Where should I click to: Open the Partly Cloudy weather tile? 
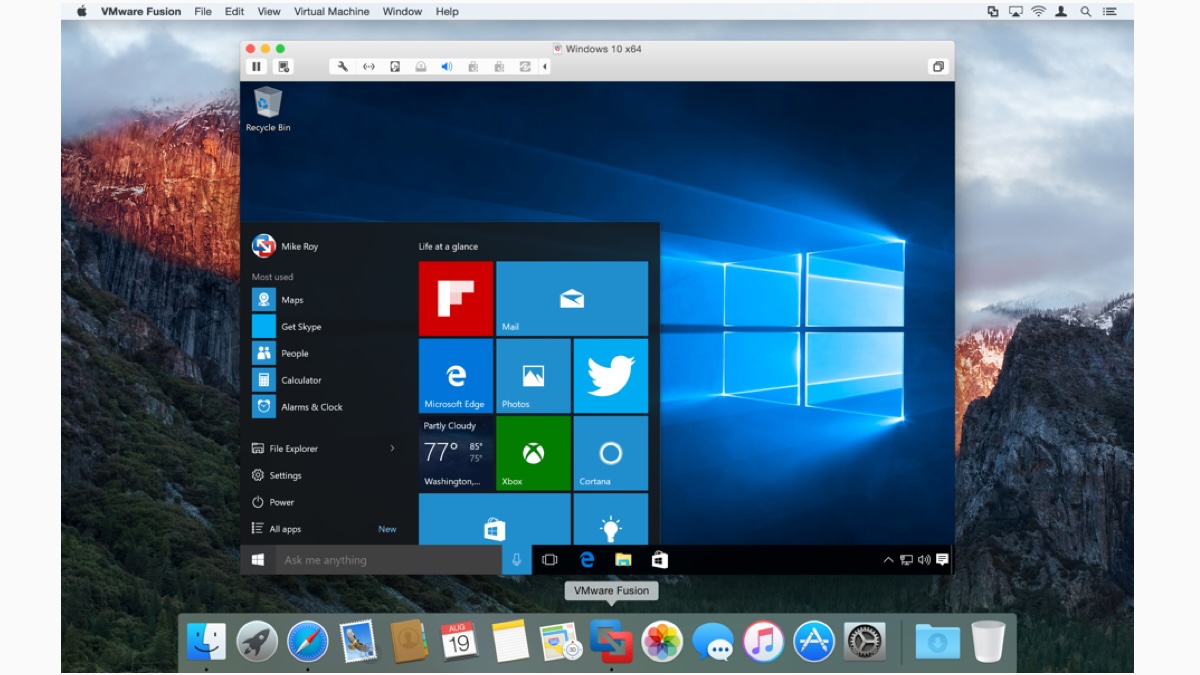(456, 453)
